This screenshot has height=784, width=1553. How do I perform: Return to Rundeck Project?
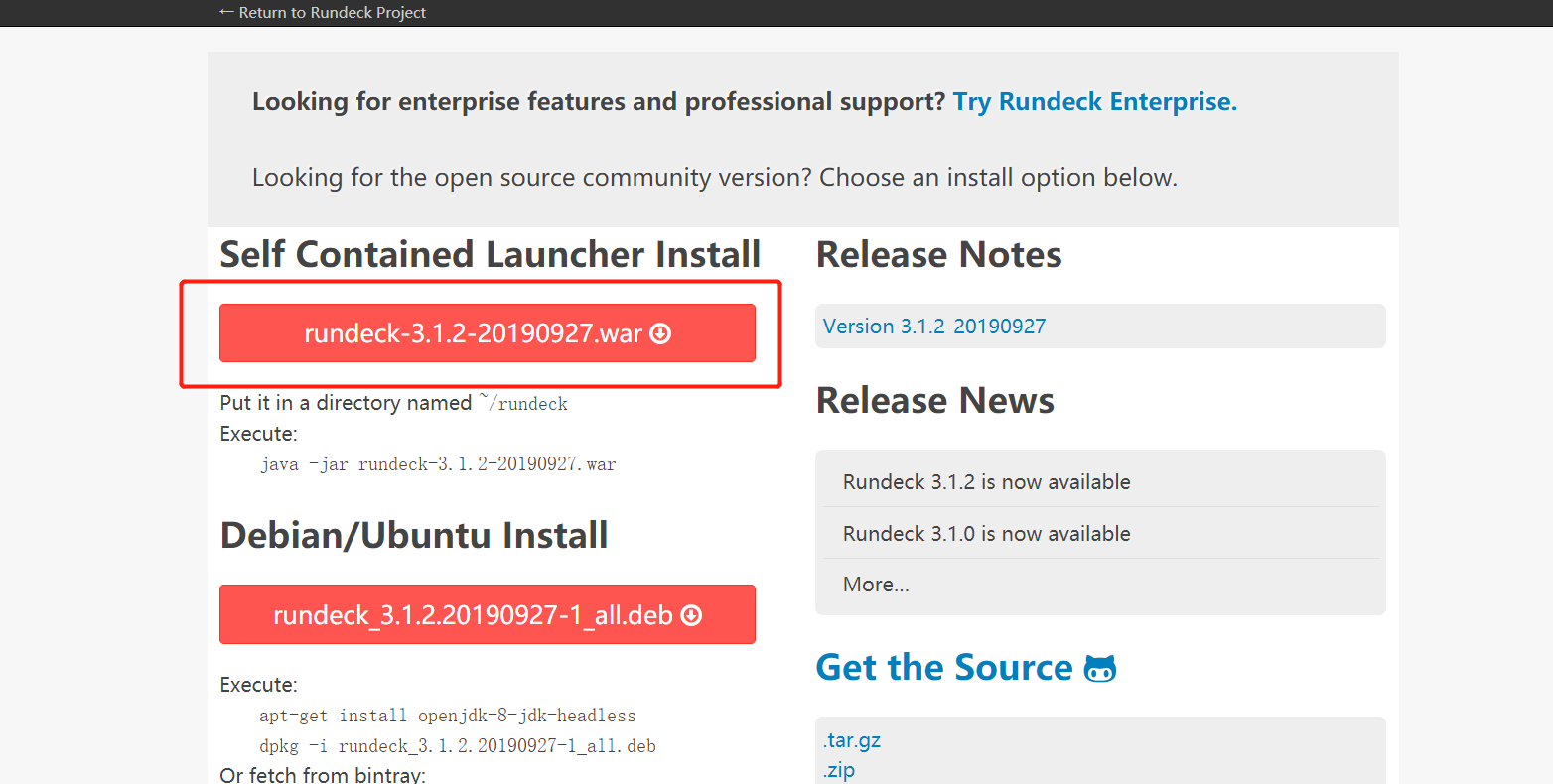(333, 12)
